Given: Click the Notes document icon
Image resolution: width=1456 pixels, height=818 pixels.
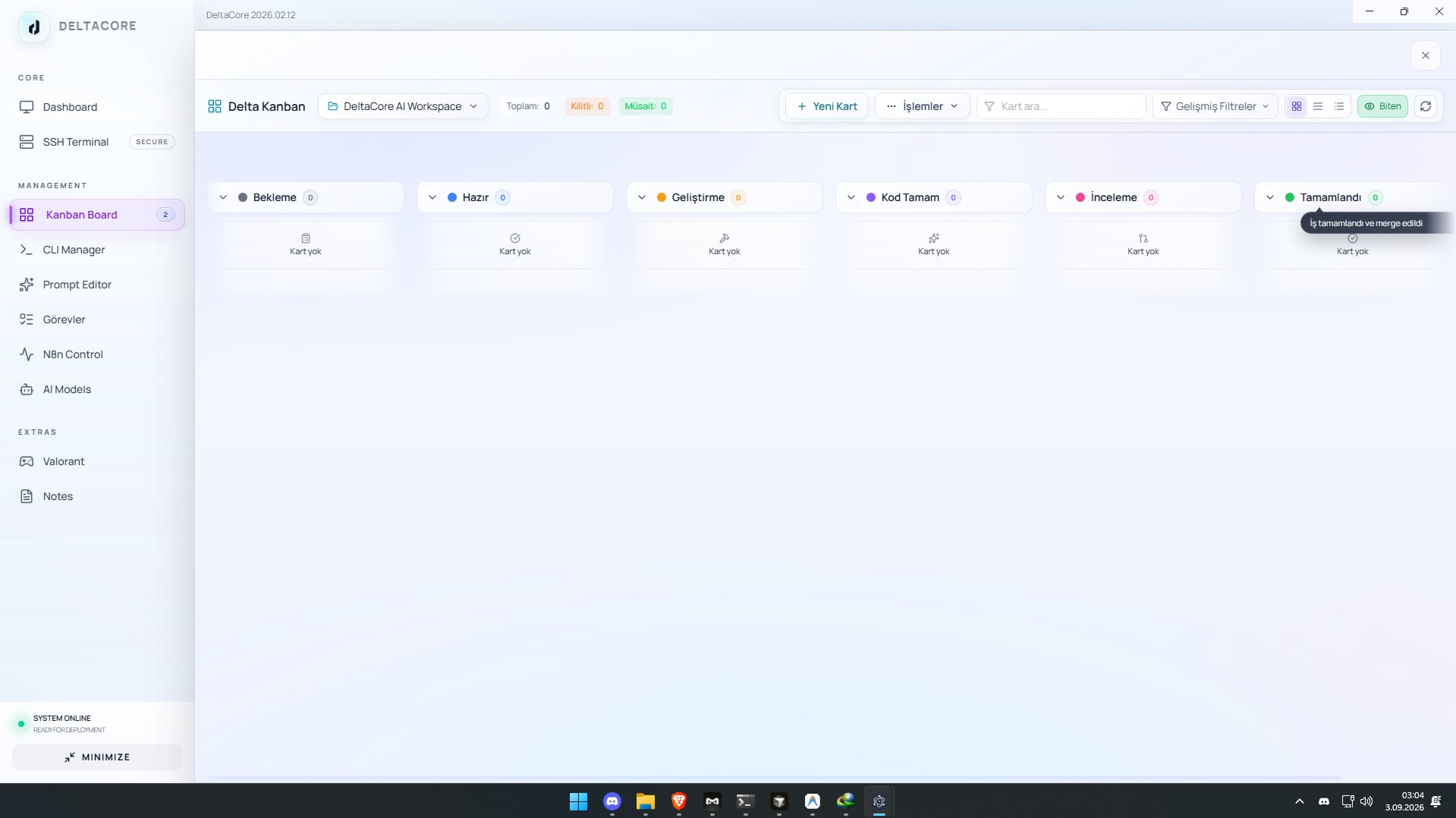Looking at the screenshot, I should (27, 496).
